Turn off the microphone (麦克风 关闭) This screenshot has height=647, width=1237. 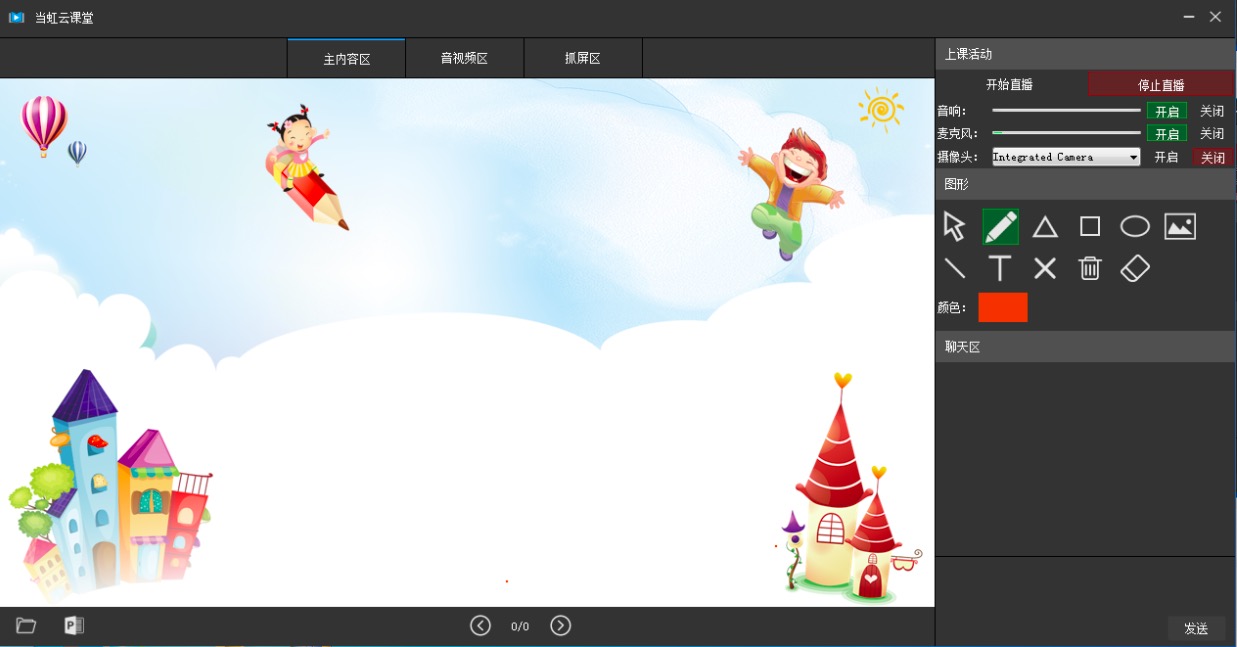pyautogui.click(x=1212, y=134)
